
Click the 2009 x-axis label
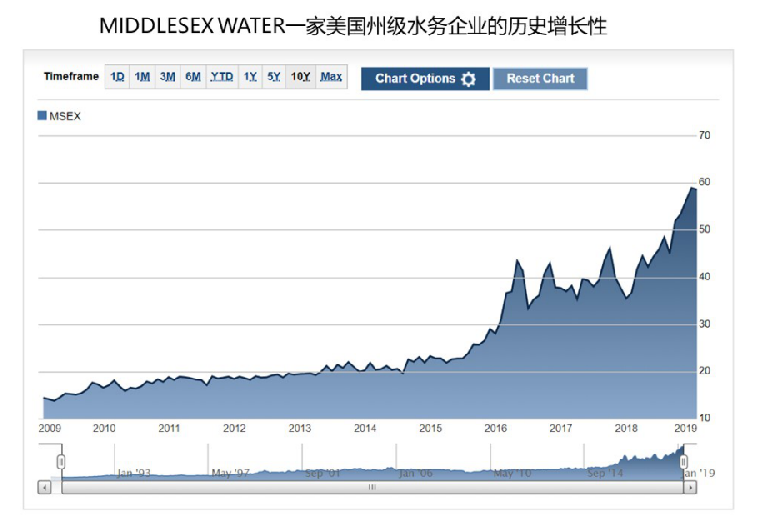(x=49, y=428)
